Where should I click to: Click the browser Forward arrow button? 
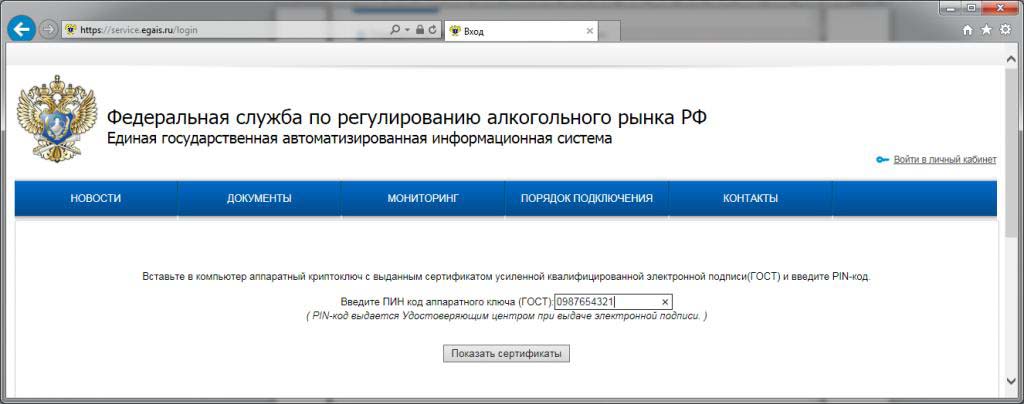pos(48,30)
